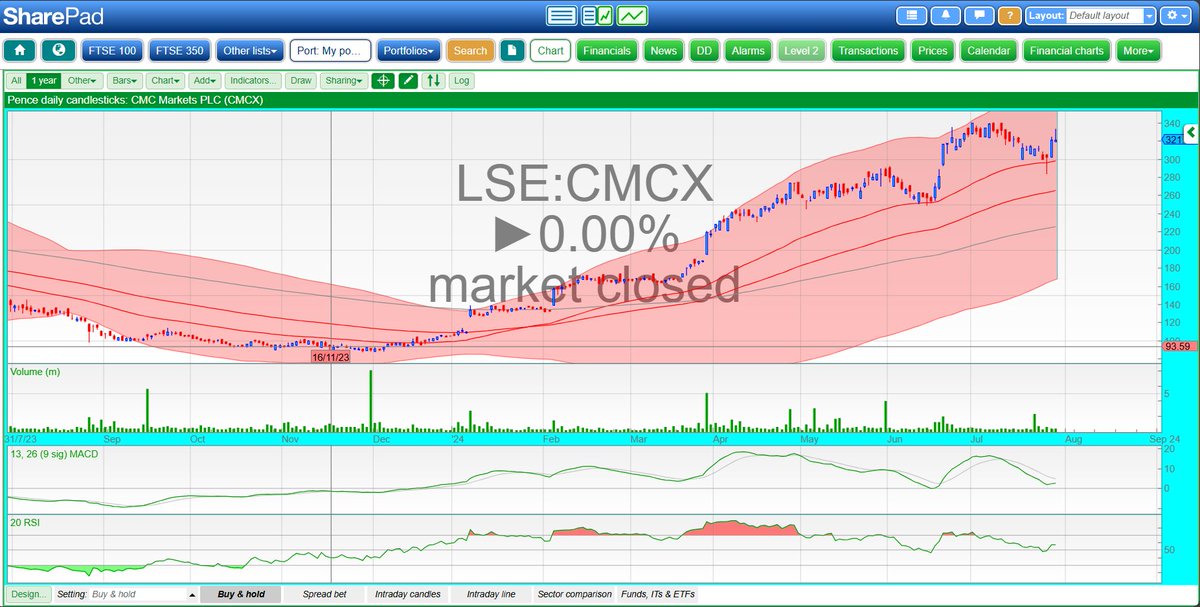Open the Chart dropdown

(x=166, y=80)
